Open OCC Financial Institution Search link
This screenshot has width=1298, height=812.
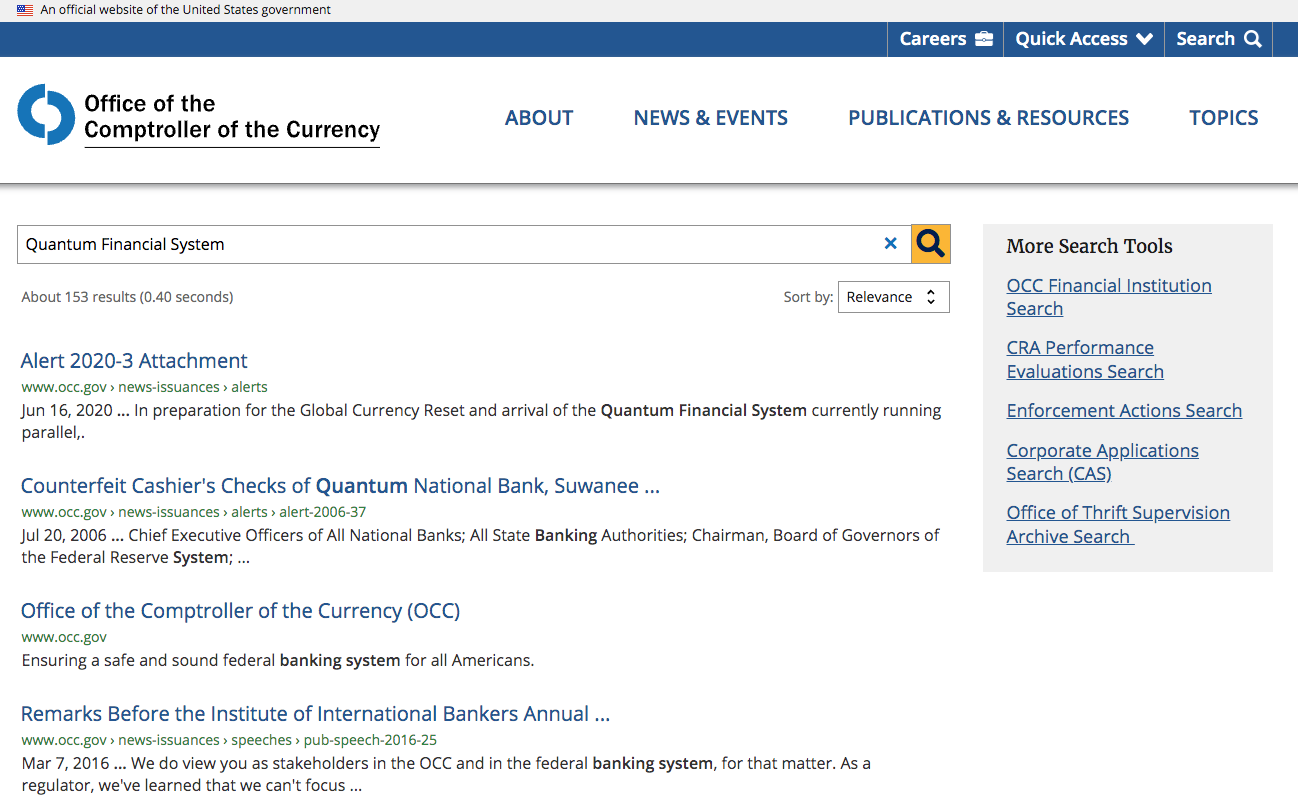[x=1109, y=297]
